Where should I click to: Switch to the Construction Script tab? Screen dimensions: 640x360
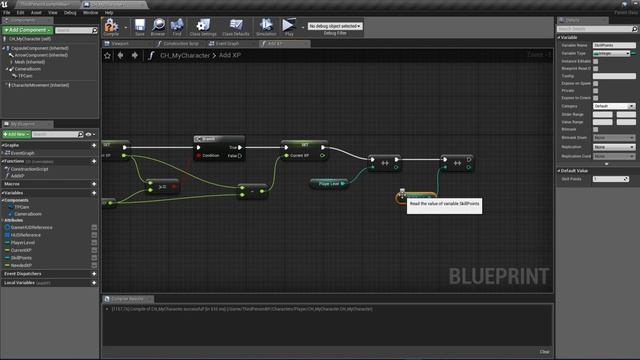(181, 44)
